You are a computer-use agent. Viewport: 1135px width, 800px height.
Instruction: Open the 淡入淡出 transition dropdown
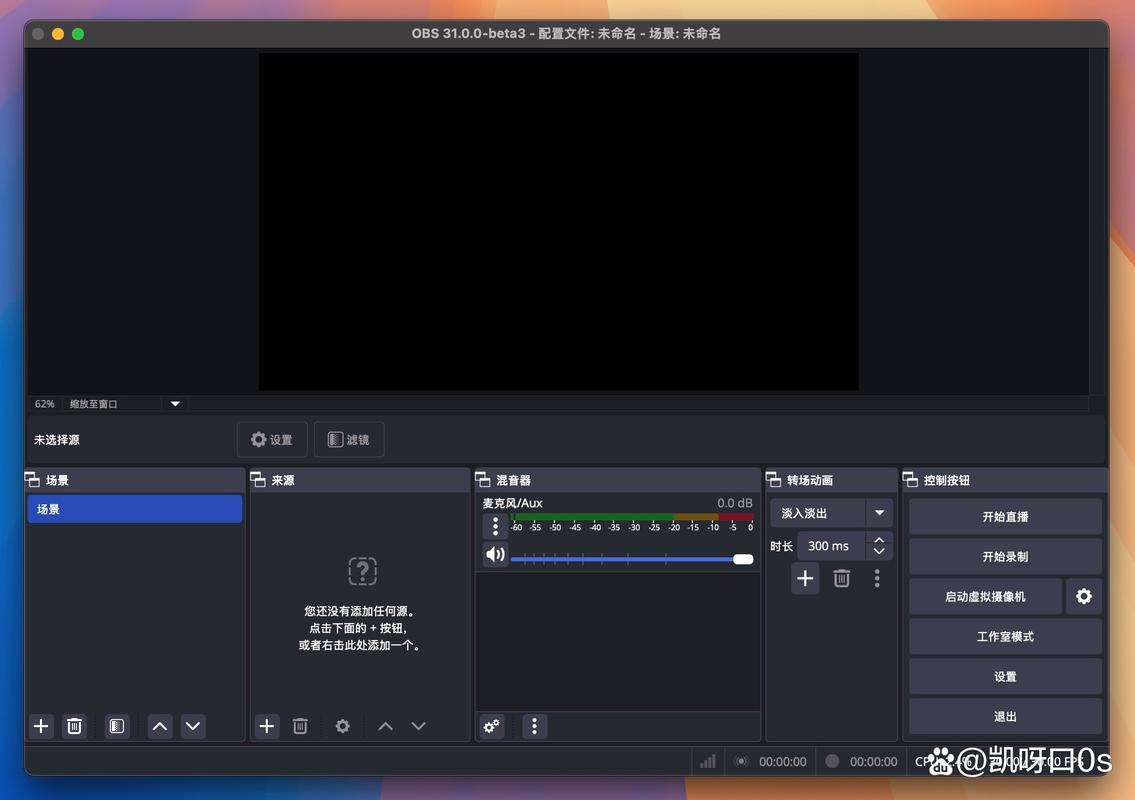pos(830,512)
